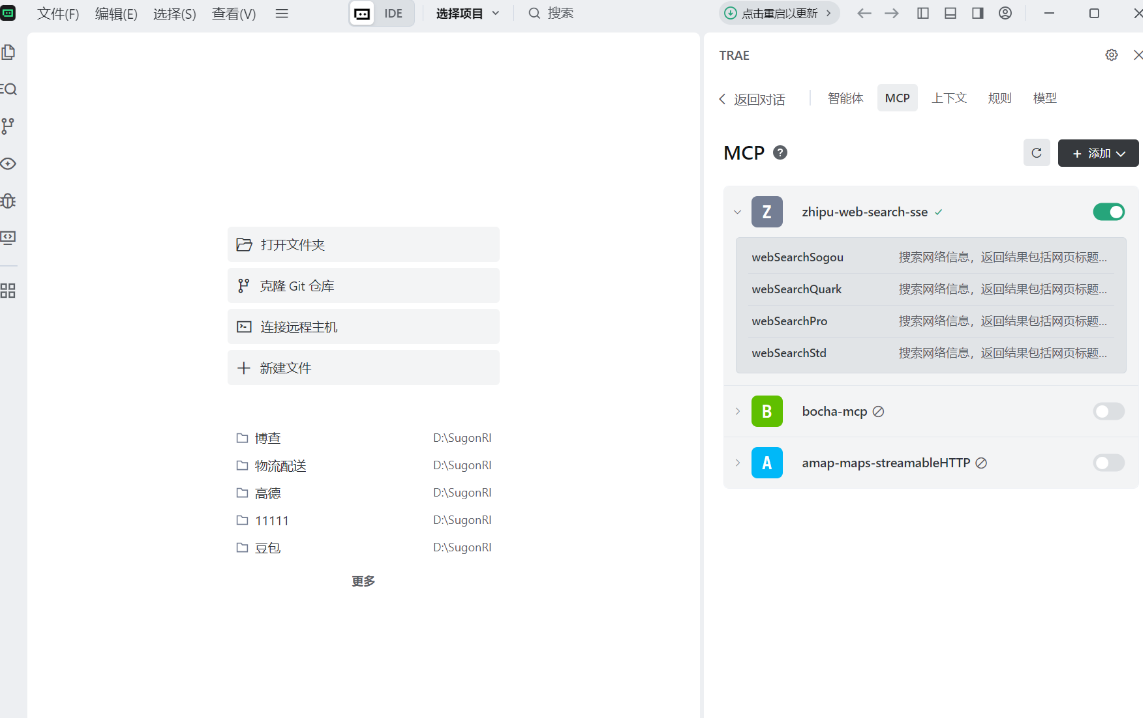
Task: Open the 添加 dropdown button
Action: pyautogui.click(x=1098, y=153)
